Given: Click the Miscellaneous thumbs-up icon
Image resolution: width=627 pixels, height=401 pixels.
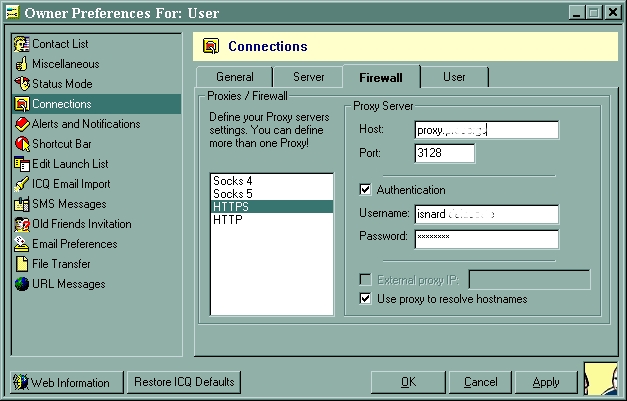Looking at the screenshot, I should coord(22,64).
